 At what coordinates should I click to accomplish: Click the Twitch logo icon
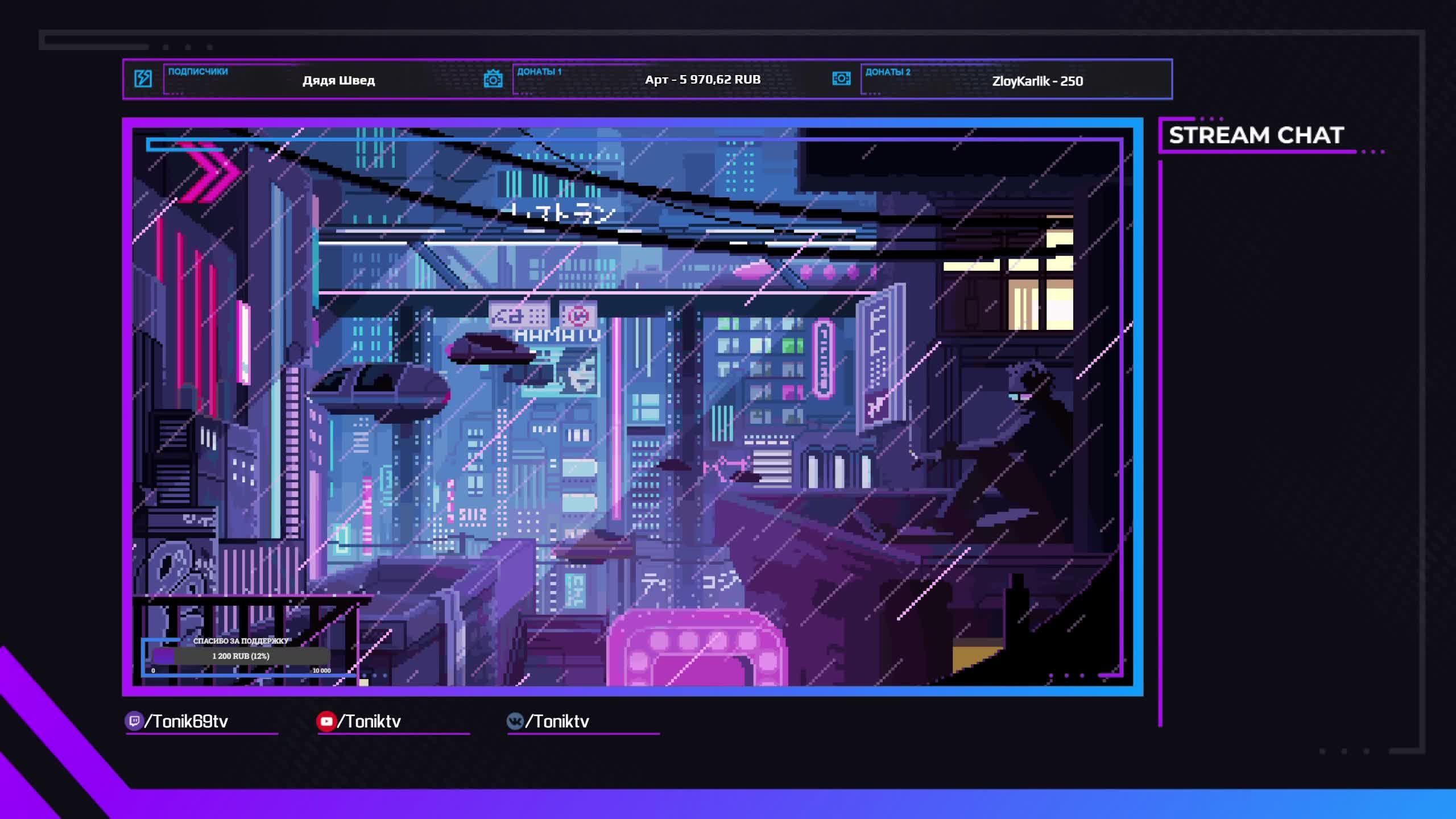[x=134, y=721]
